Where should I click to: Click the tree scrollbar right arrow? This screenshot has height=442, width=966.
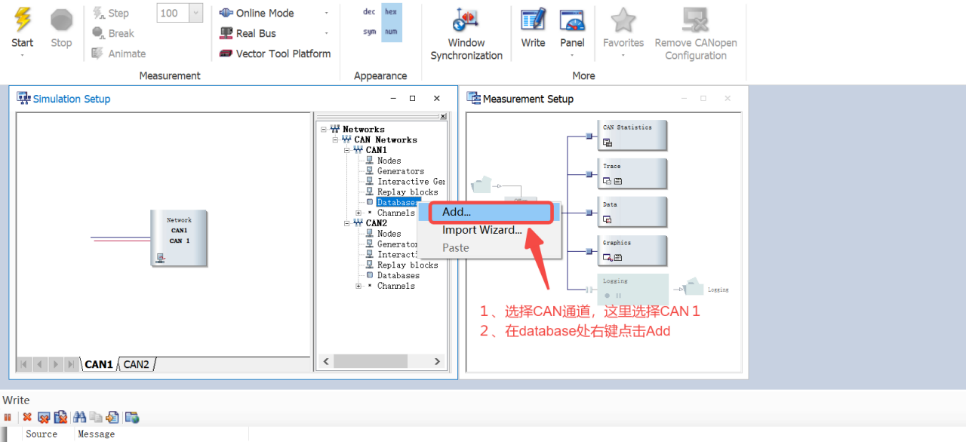pos(437,361)
